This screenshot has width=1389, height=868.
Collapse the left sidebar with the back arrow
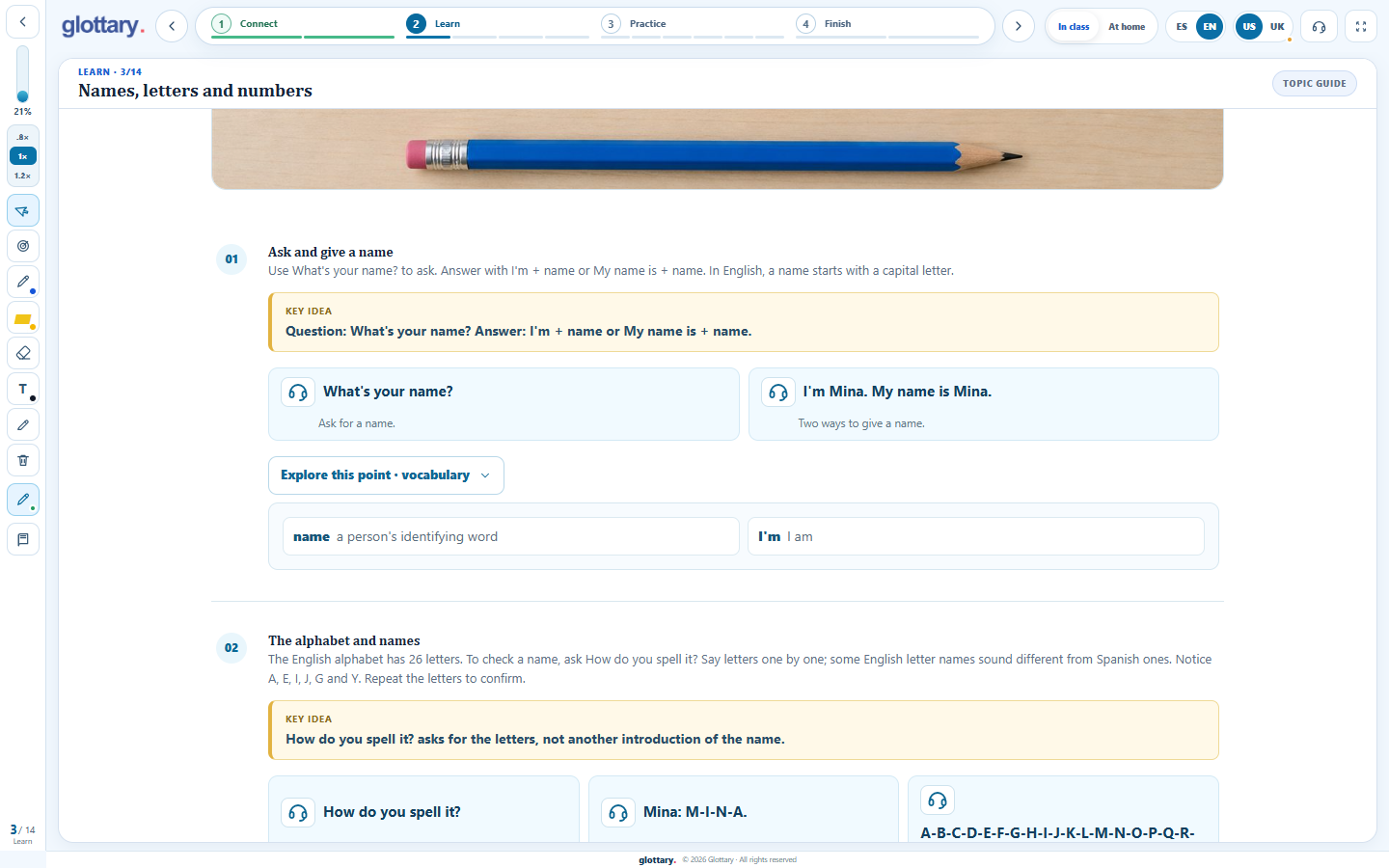coord(23,21)
